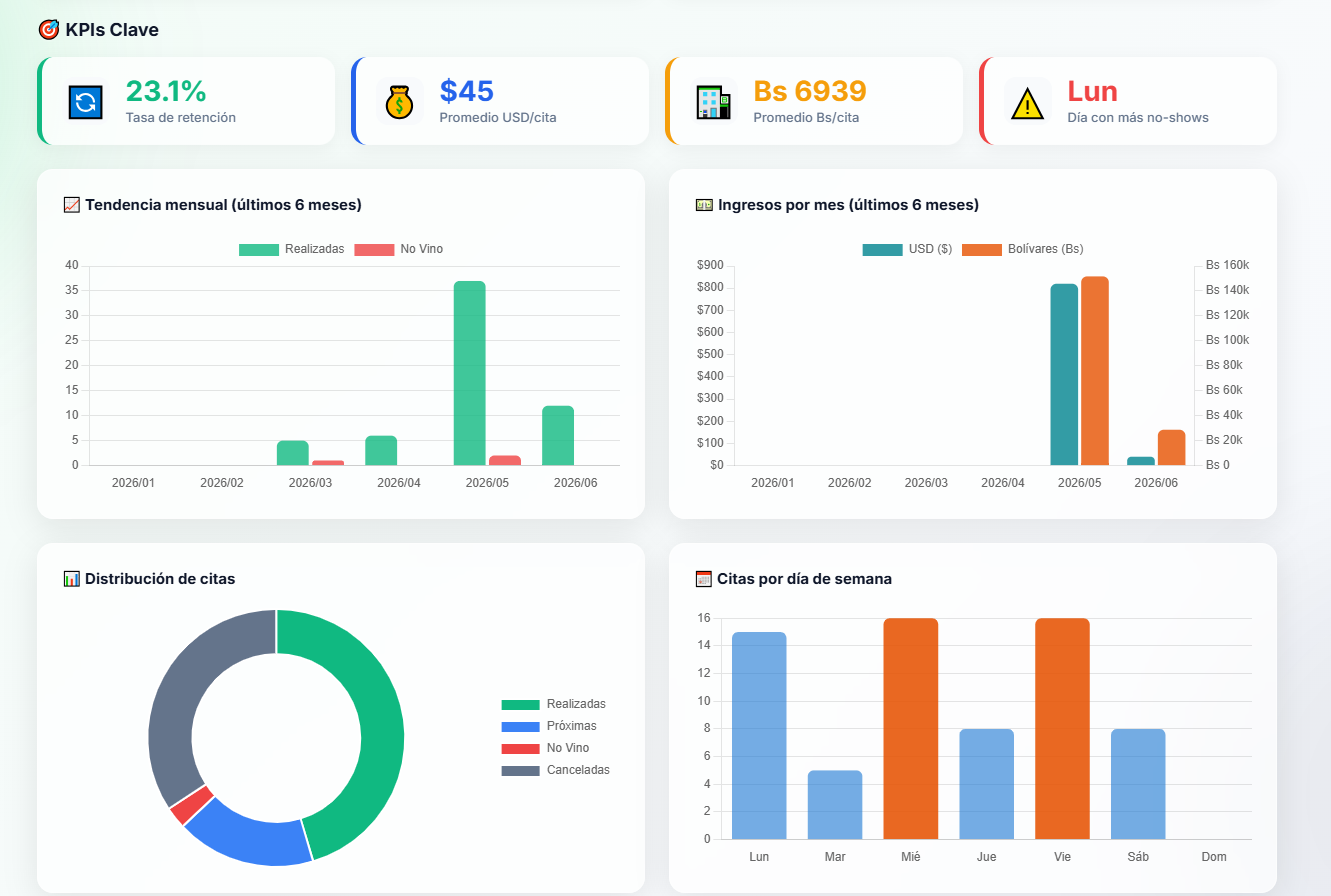The height and width of the screenshot is (896, 1331).
Task: Click the tall 2026/05 Realizadas bar
Action: tap(470, 373)
